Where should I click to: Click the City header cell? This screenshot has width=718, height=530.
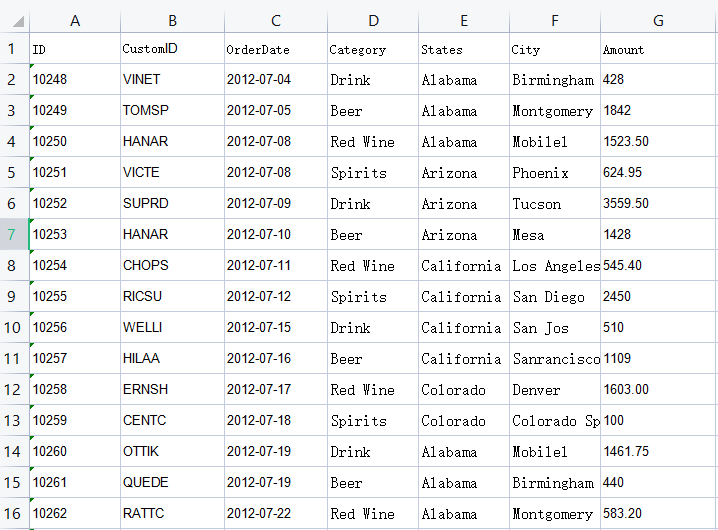(555, 49)
